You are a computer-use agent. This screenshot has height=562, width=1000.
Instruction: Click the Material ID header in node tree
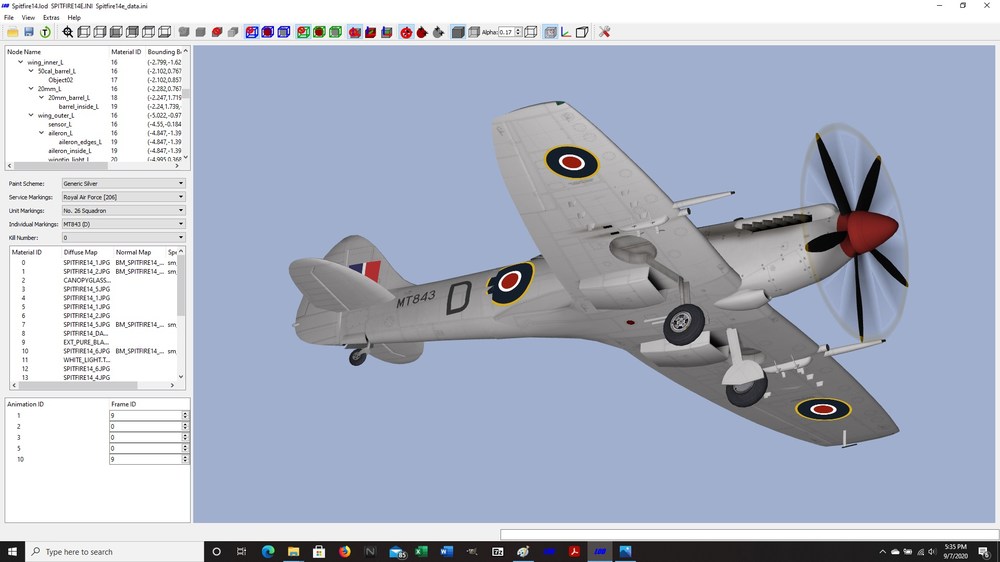tap(126, 52)
